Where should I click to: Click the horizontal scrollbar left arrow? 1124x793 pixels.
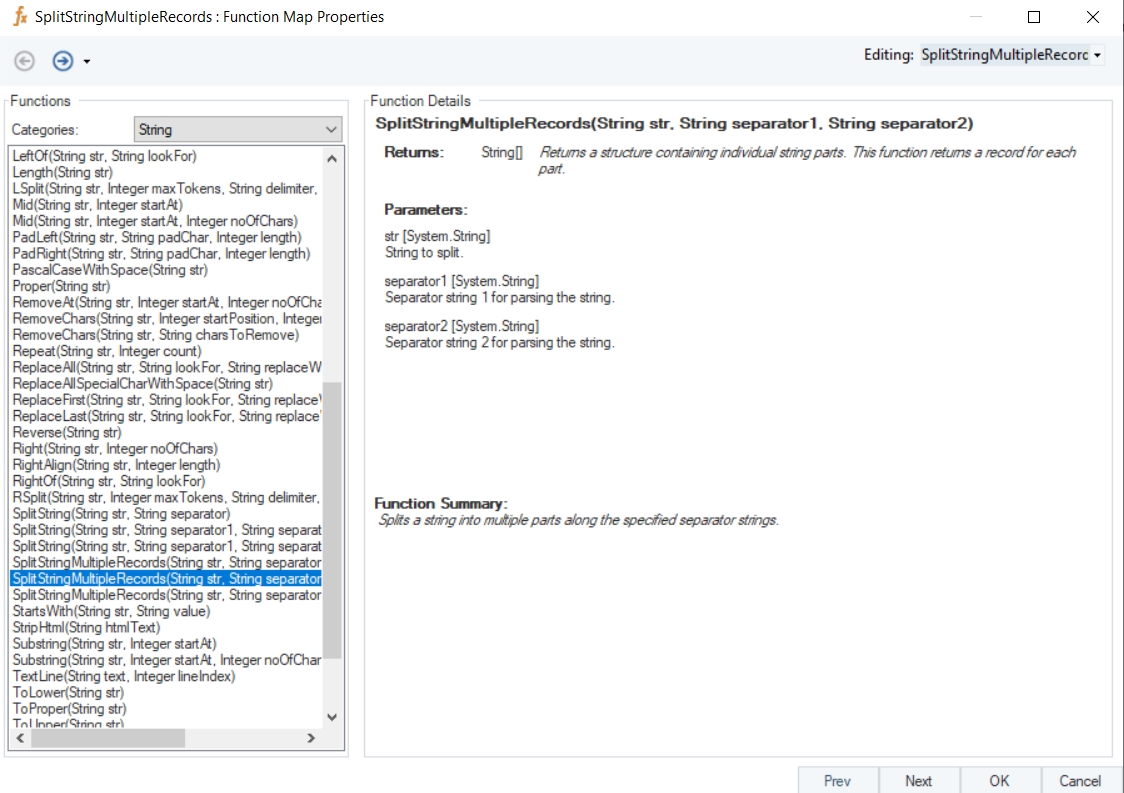pos(19,738)
